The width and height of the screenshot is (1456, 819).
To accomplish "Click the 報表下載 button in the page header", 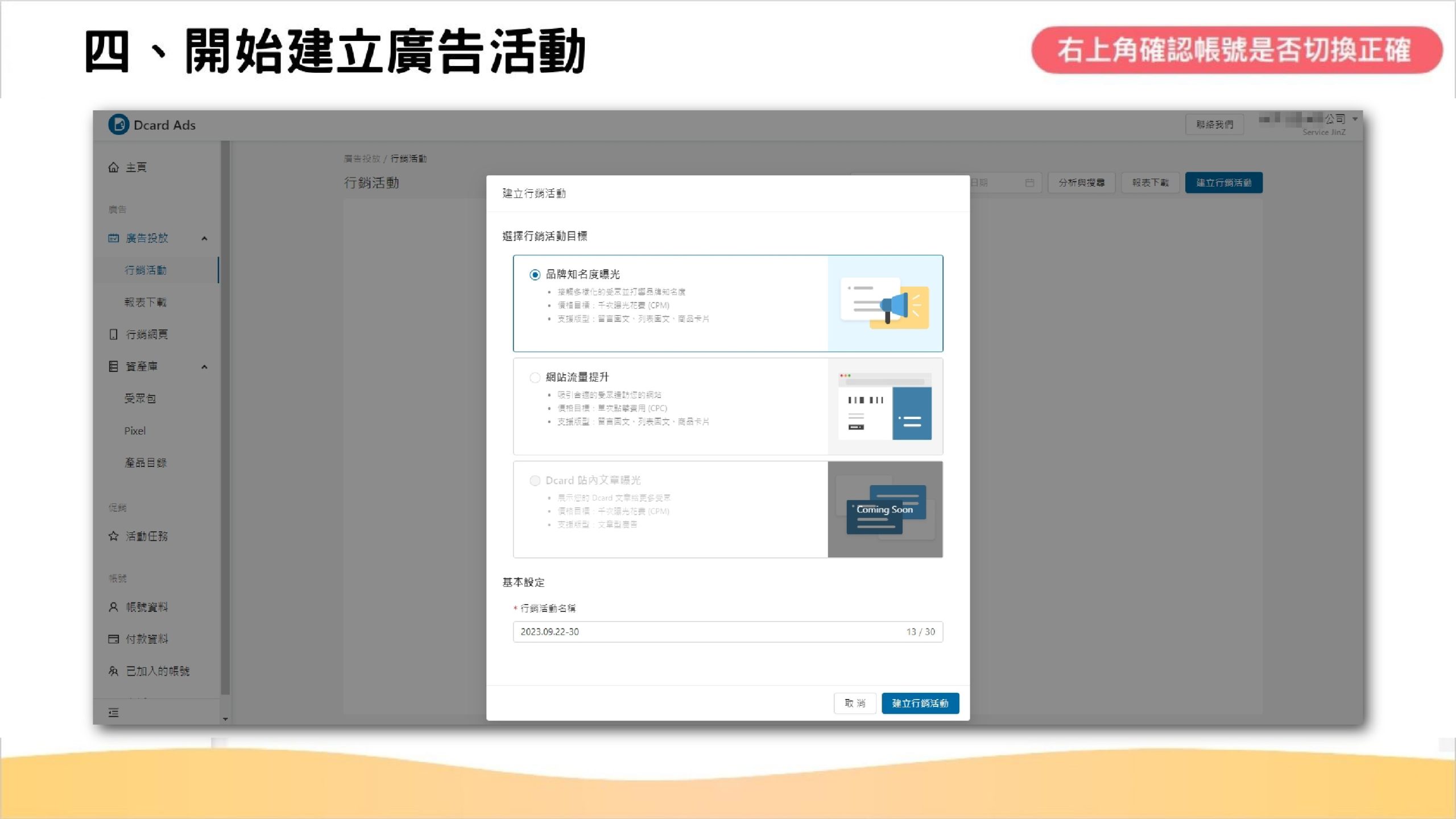I will pyautogui.click(x=1150, y=183).
